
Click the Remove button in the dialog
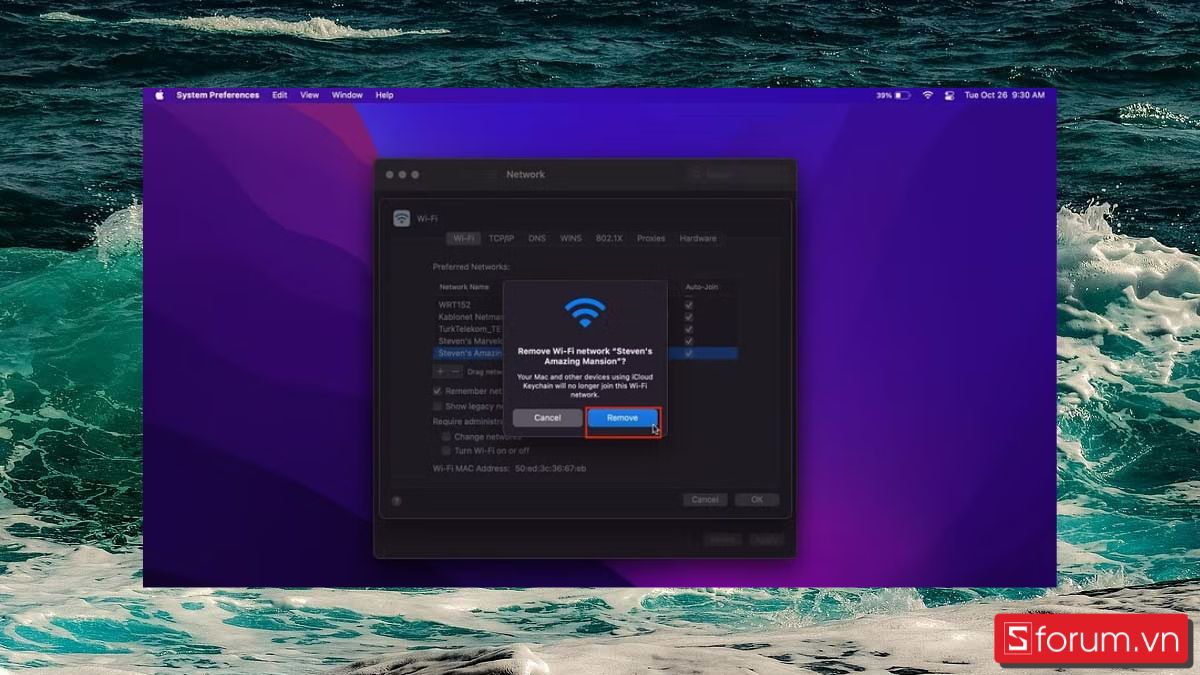point(621,418)
